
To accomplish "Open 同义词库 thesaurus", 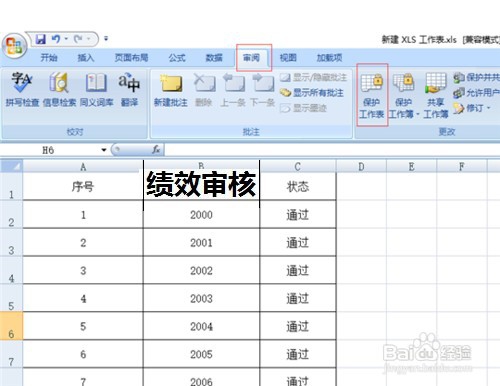I will point(96,89).
